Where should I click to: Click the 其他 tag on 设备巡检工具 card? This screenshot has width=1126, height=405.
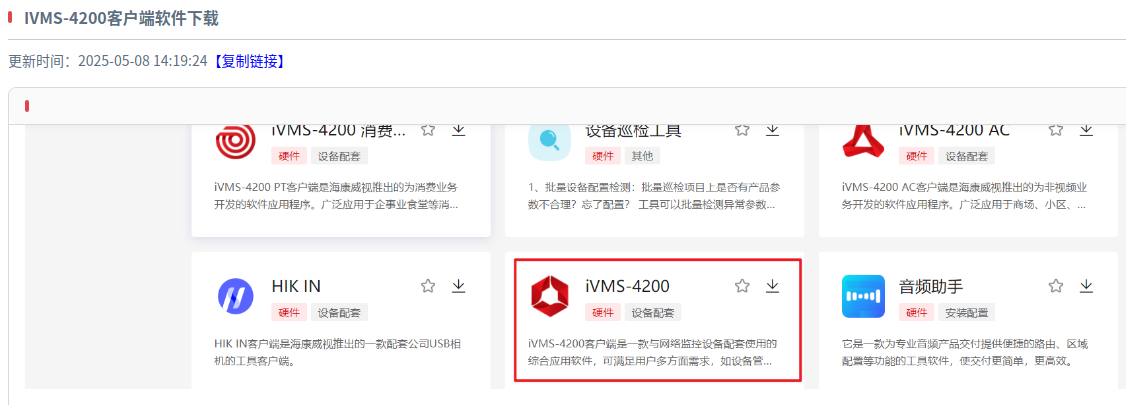point(642,156)
